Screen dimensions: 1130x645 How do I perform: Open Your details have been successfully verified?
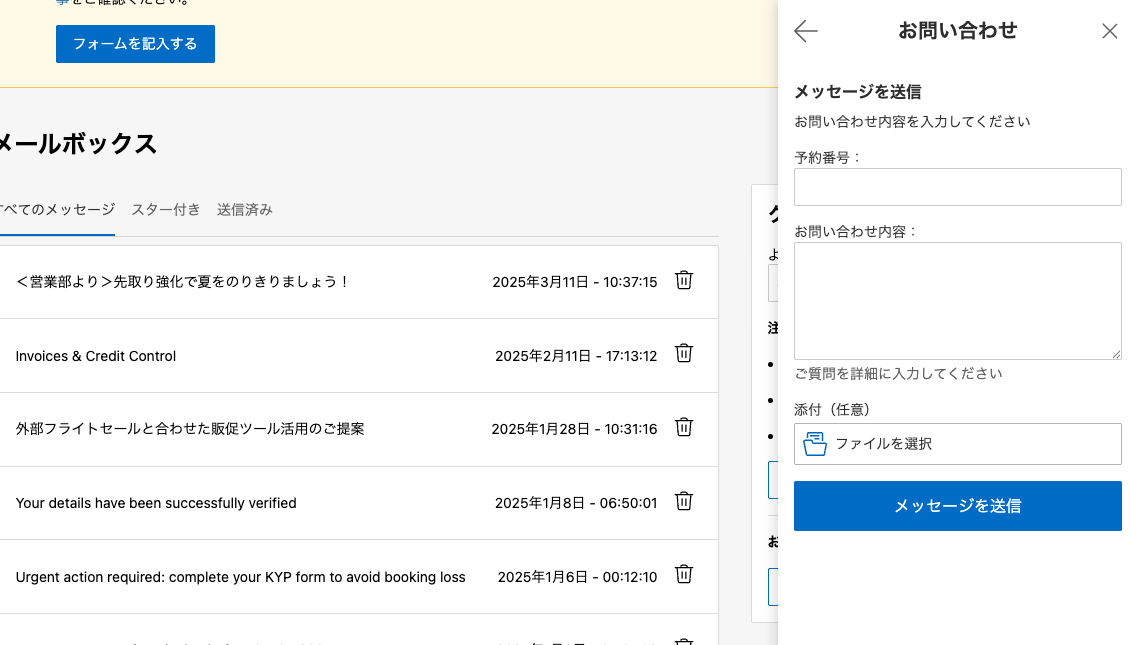(156, 503)
